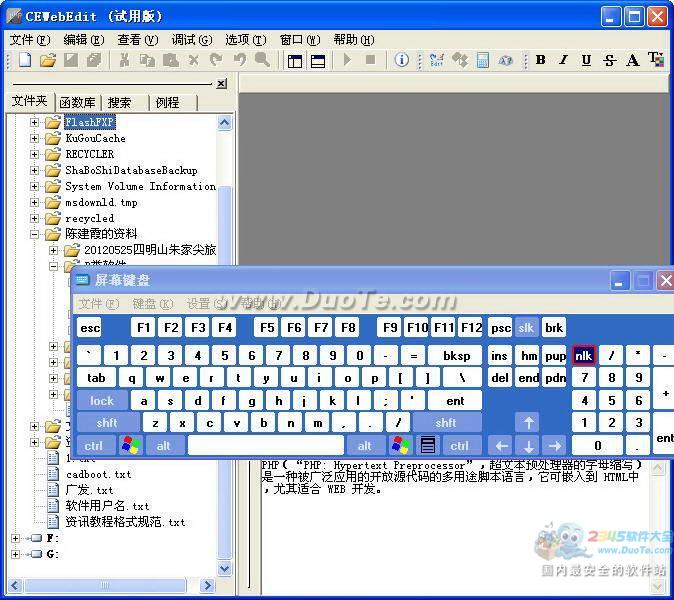The image size is (674, 600).
Task: Click the bksp key on keyboard
Action: click(x=456, y=355)
